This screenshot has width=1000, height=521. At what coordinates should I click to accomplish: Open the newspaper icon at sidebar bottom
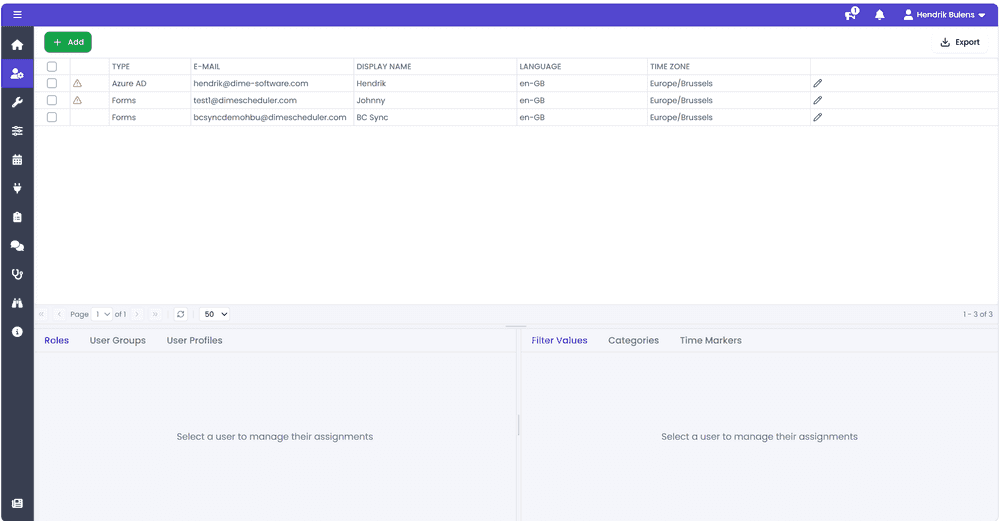17,503
